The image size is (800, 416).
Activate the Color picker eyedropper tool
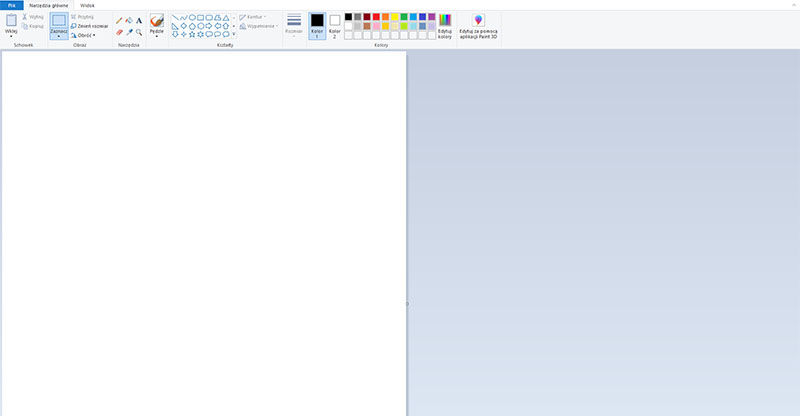pos(129,32)
